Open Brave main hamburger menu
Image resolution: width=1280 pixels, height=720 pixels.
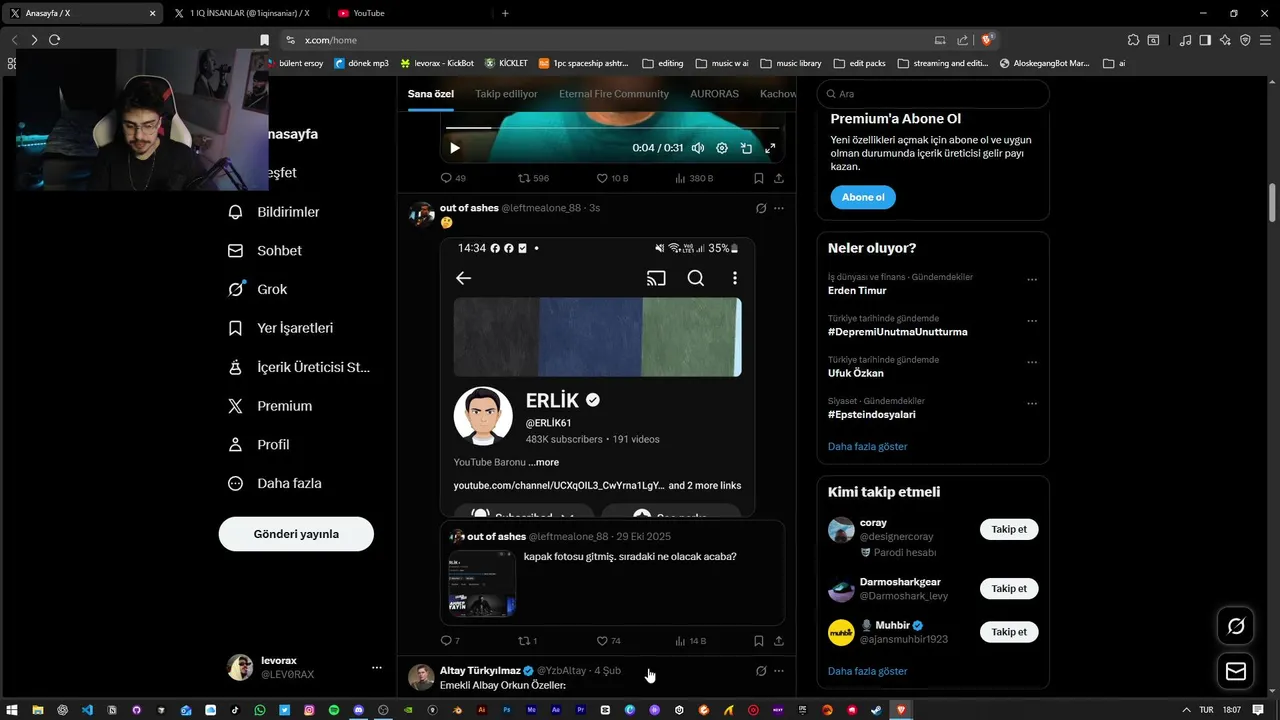click(1265, 40)
